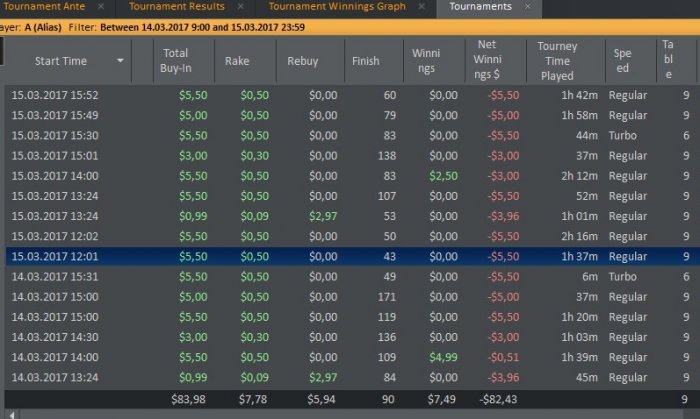
Task: Click the Rebuy column header
Action: [303, 61]
